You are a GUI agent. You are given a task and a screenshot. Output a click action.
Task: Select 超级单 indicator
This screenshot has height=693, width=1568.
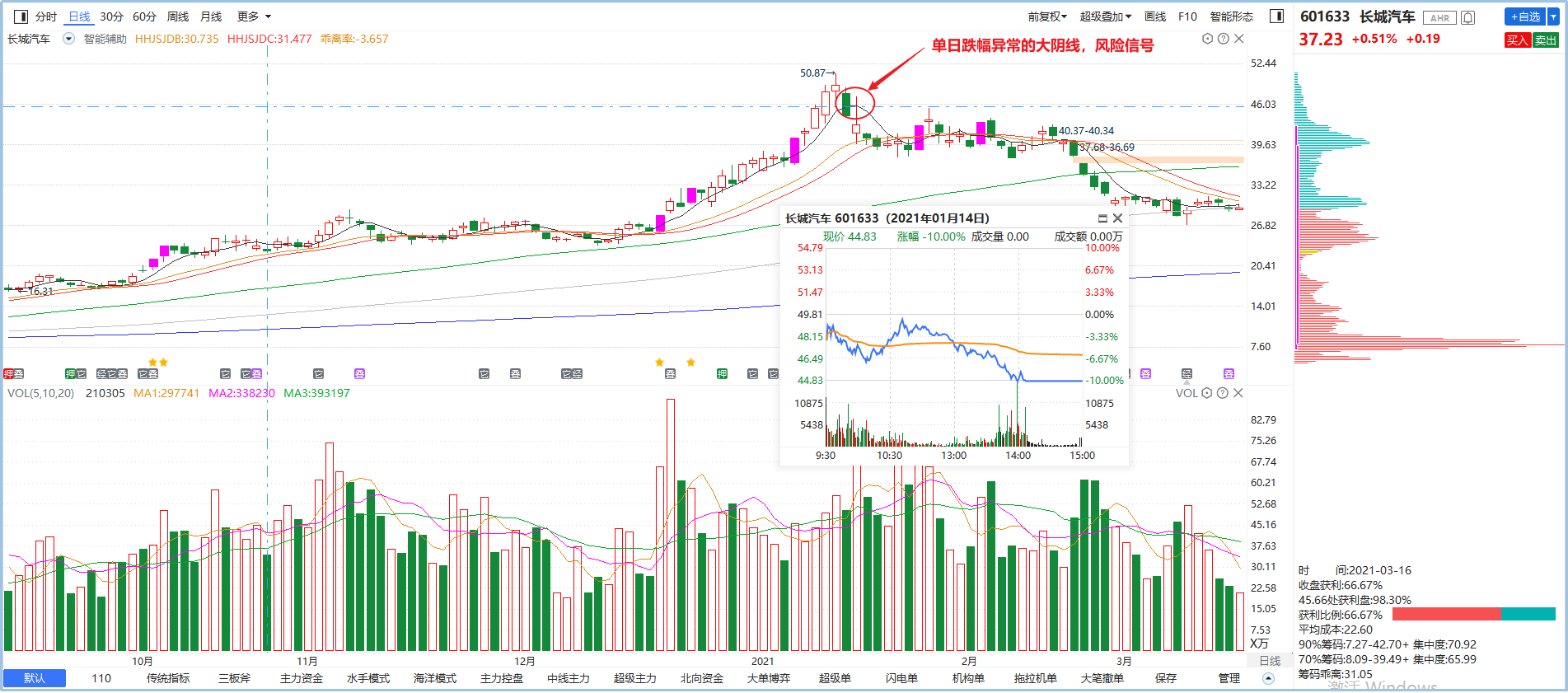coord(835,678)
